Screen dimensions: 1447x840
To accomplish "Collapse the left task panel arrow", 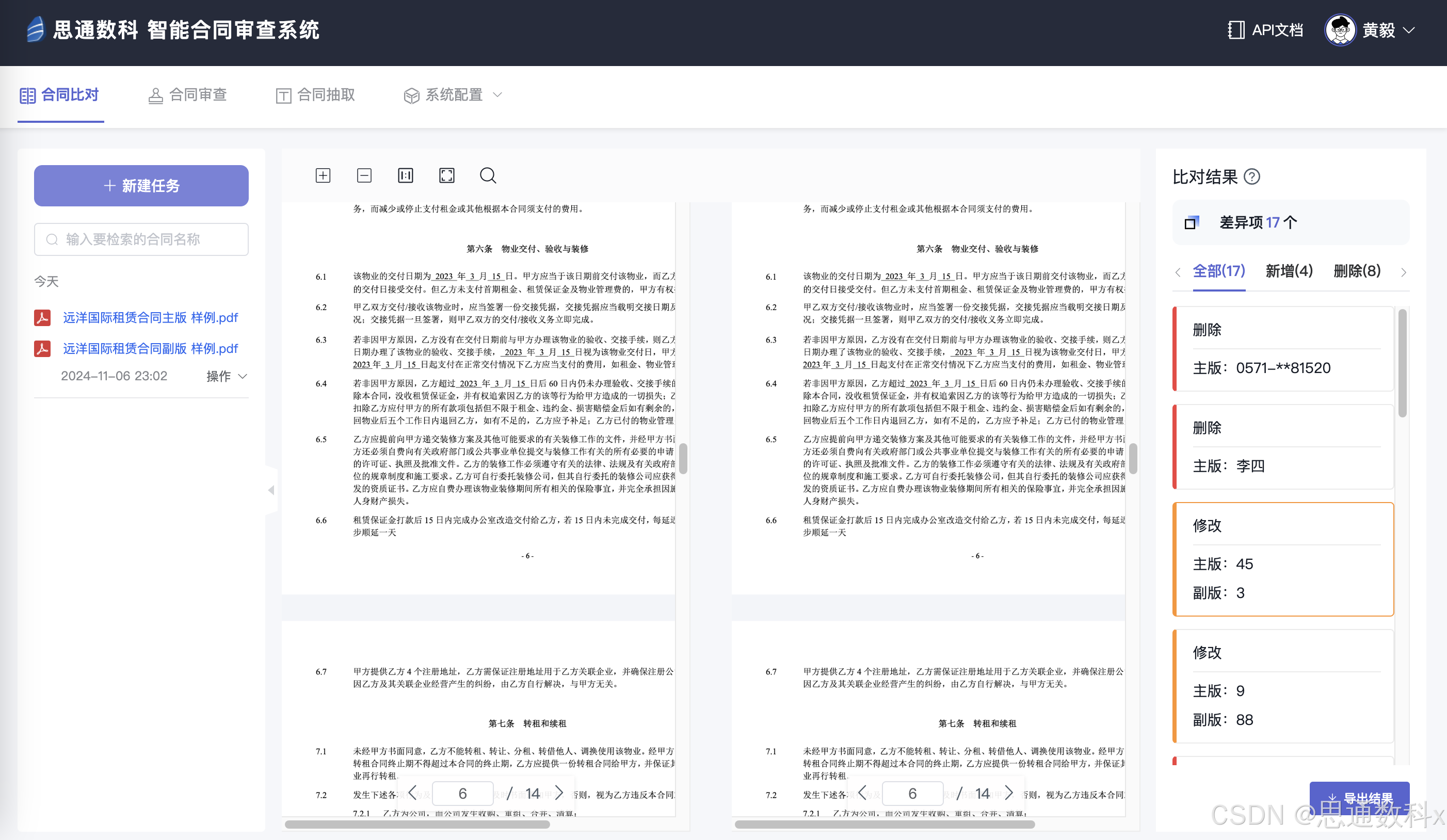I will (271, 490).
